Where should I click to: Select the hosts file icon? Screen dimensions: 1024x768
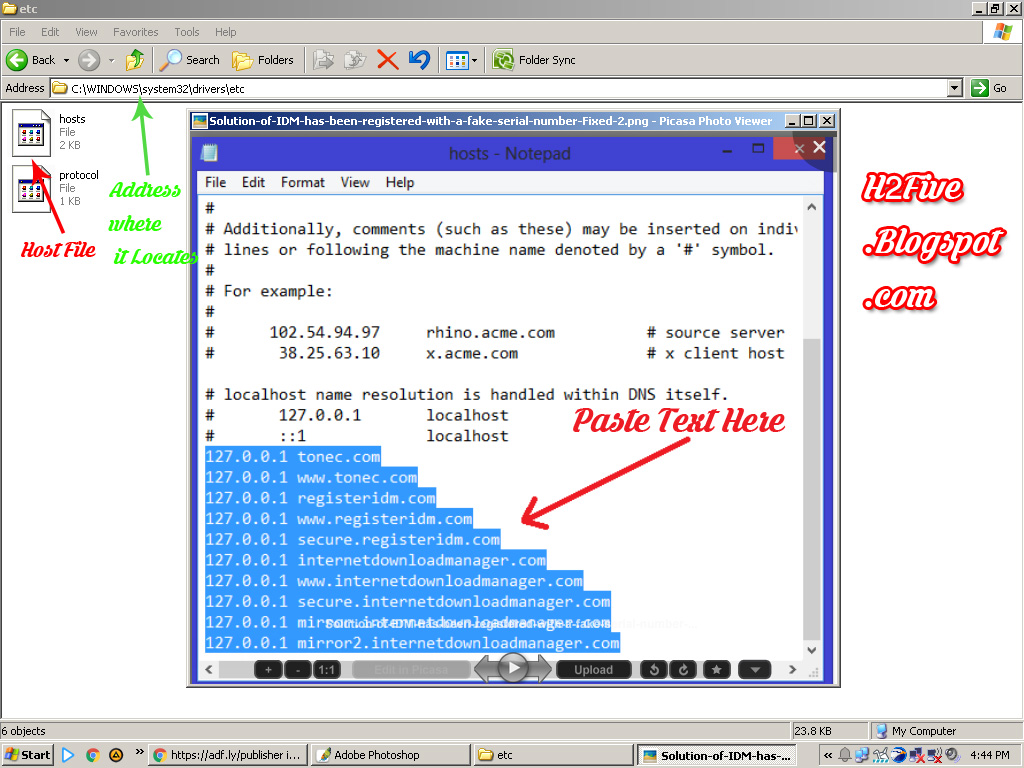pyautogui.click(x=31, y=133)
